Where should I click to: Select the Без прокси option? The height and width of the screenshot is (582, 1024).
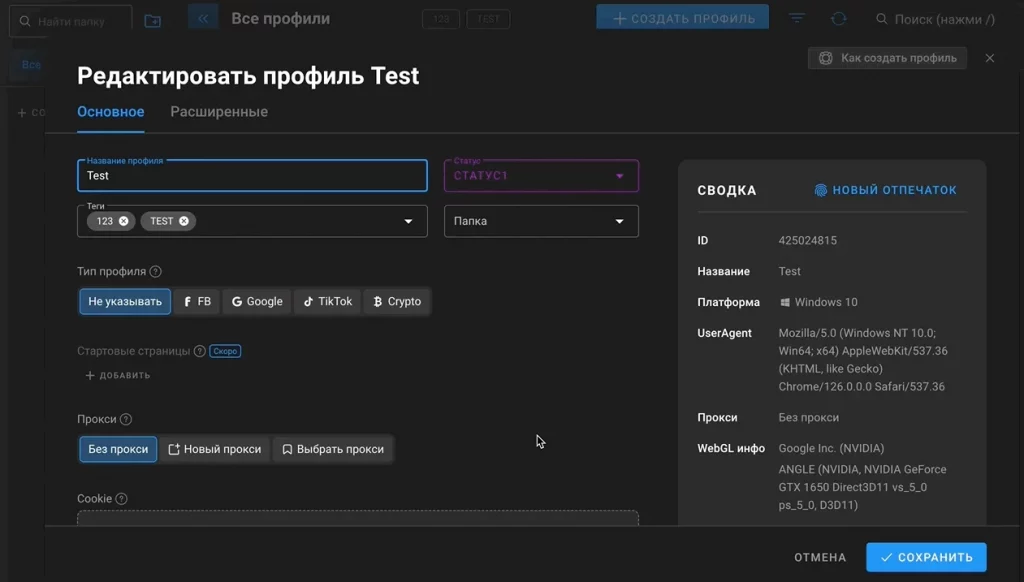(117, 449)
